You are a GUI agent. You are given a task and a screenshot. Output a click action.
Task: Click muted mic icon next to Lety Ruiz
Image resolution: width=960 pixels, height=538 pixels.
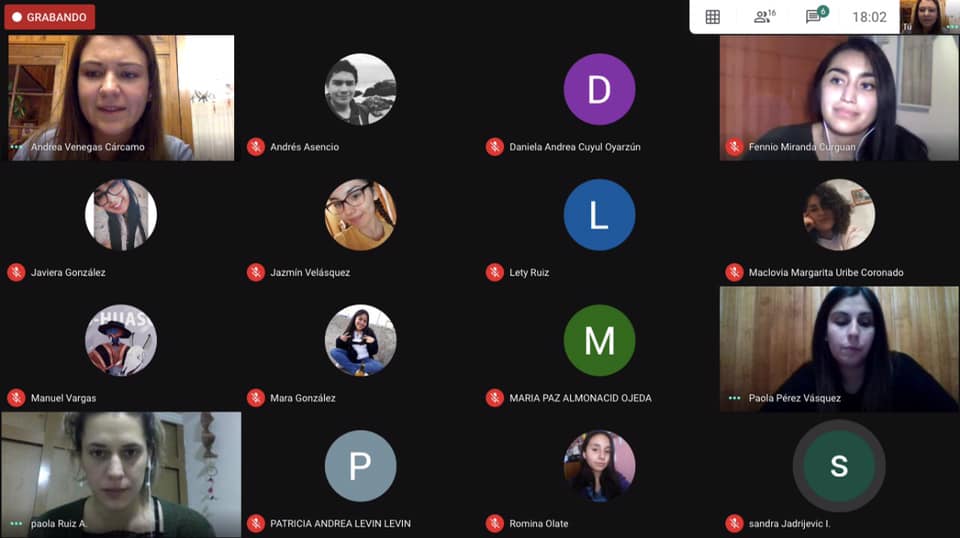tap(495, 272)
